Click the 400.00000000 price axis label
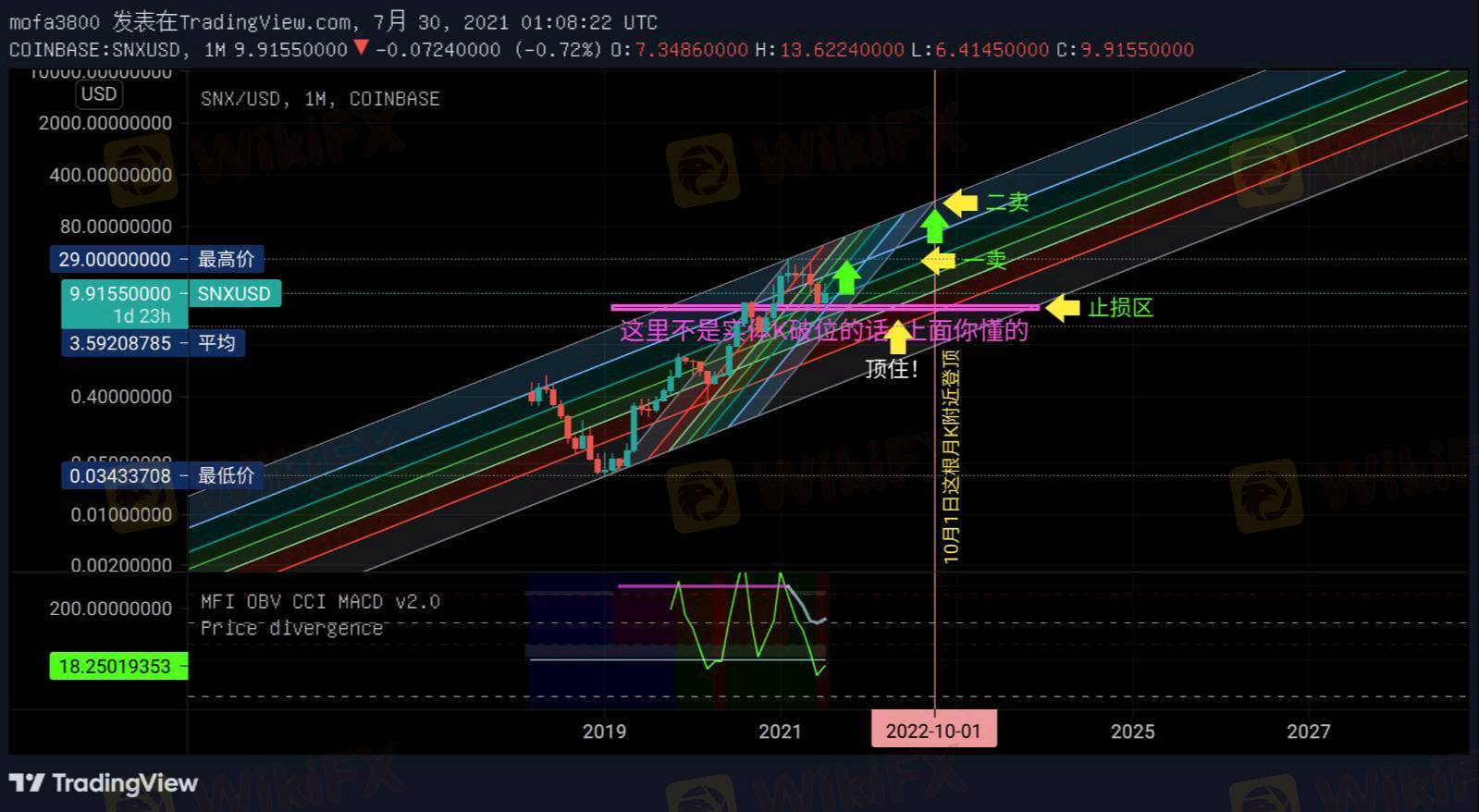 (111, 175)
